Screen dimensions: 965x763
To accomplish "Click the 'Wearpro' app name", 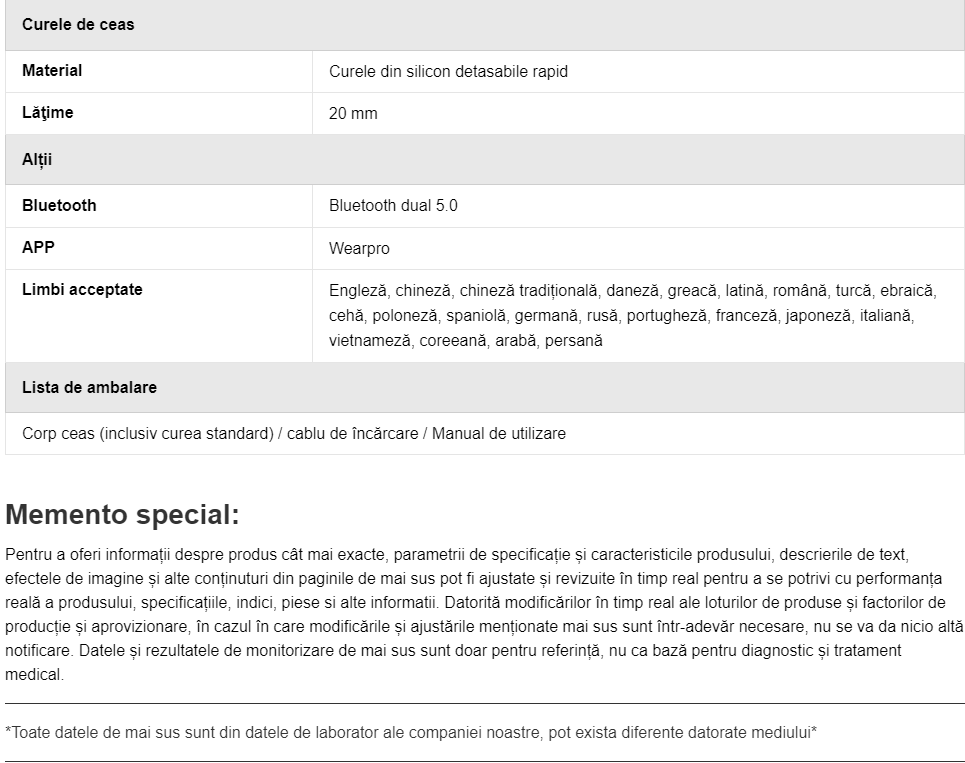I will pos(359,249).
